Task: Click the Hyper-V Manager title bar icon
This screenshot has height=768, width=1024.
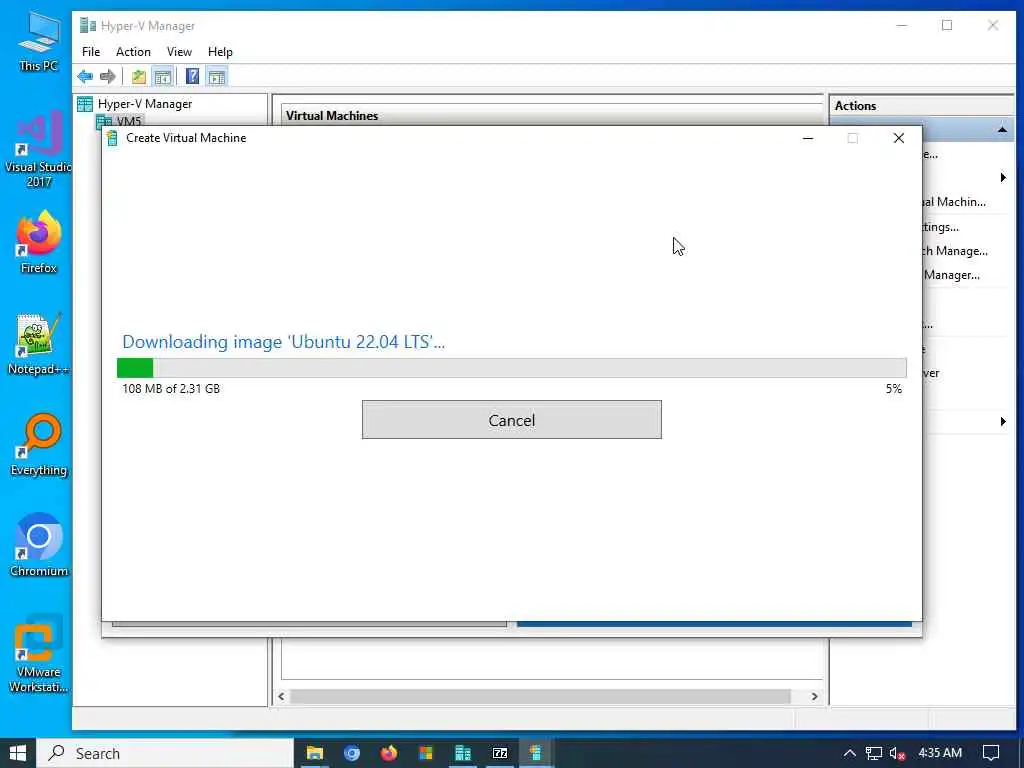Action: (x=88, y=25)
